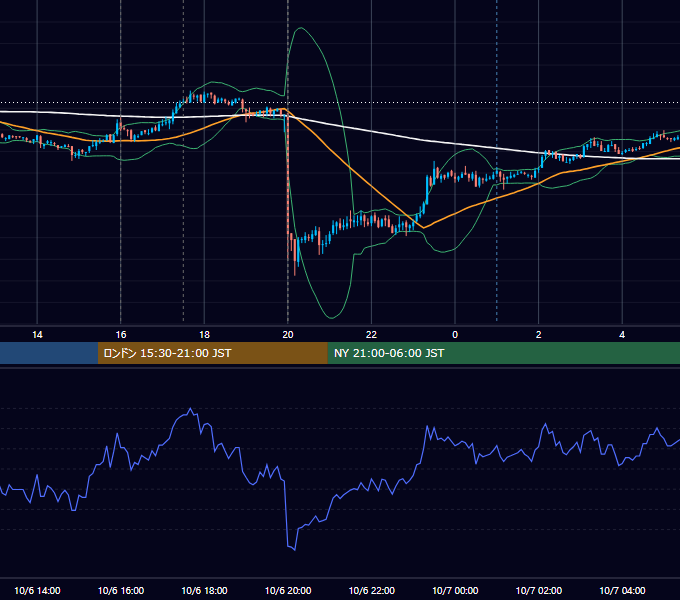680x600 pixels.
Task: Click the 10/6 20:00 date label
Action: point(288,590)
